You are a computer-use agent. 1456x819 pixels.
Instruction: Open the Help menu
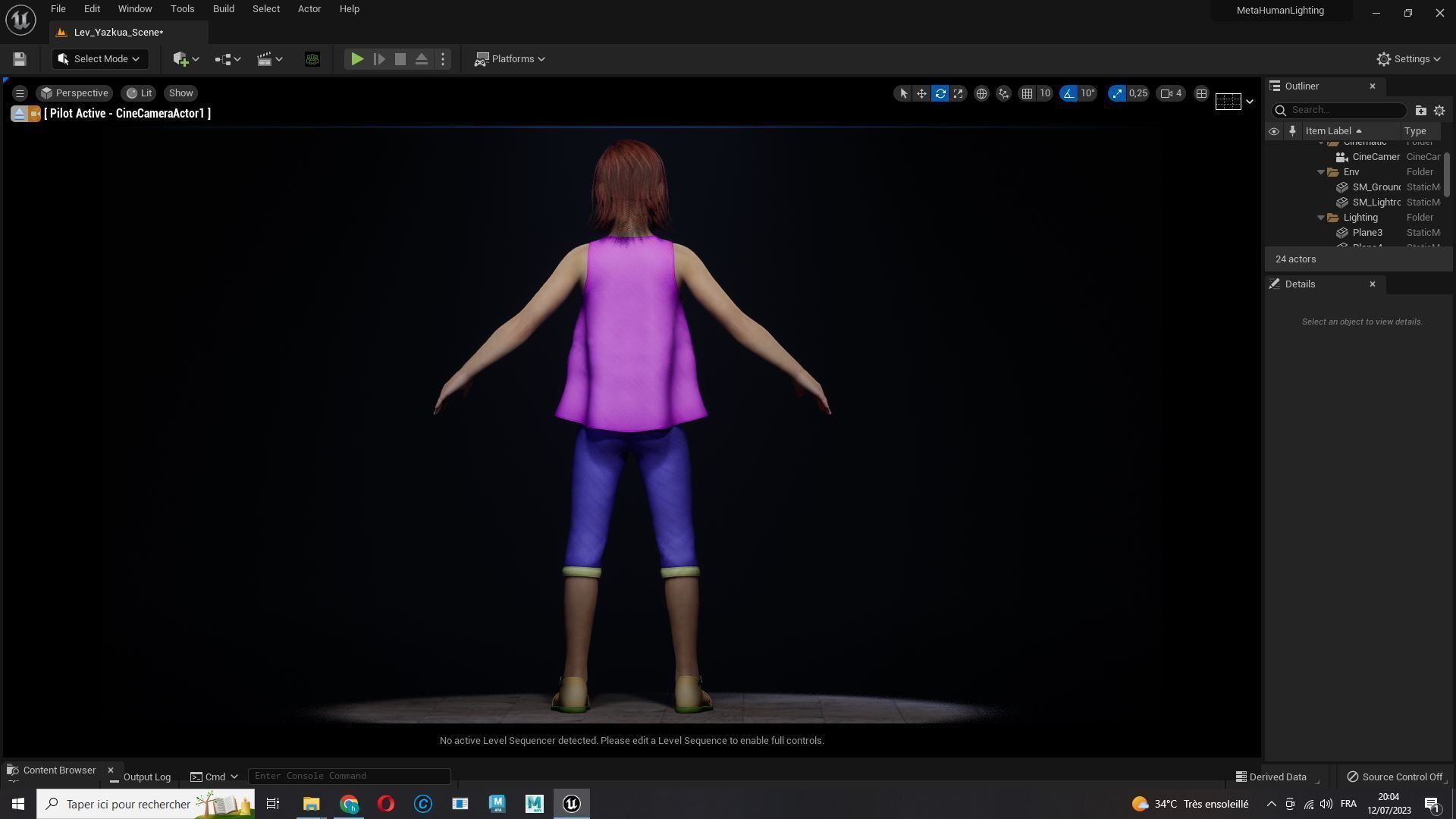click(x=350, y=9)
